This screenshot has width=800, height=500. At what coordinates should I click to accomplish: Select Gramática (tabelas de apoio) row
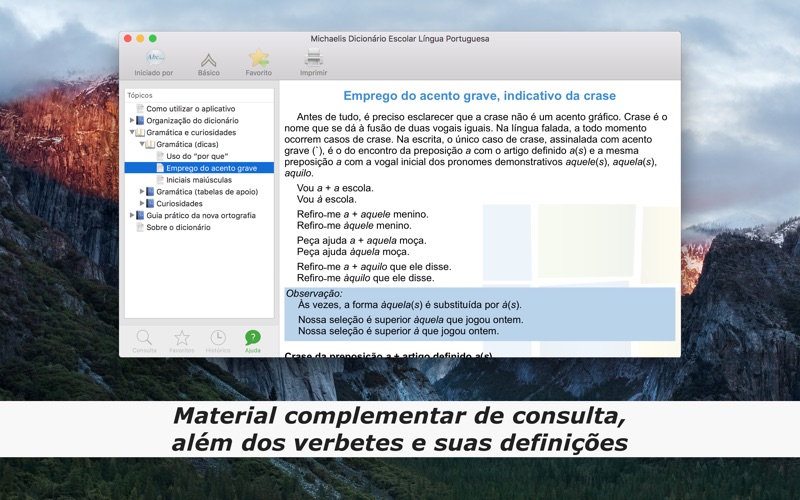[x=207, y=191]
